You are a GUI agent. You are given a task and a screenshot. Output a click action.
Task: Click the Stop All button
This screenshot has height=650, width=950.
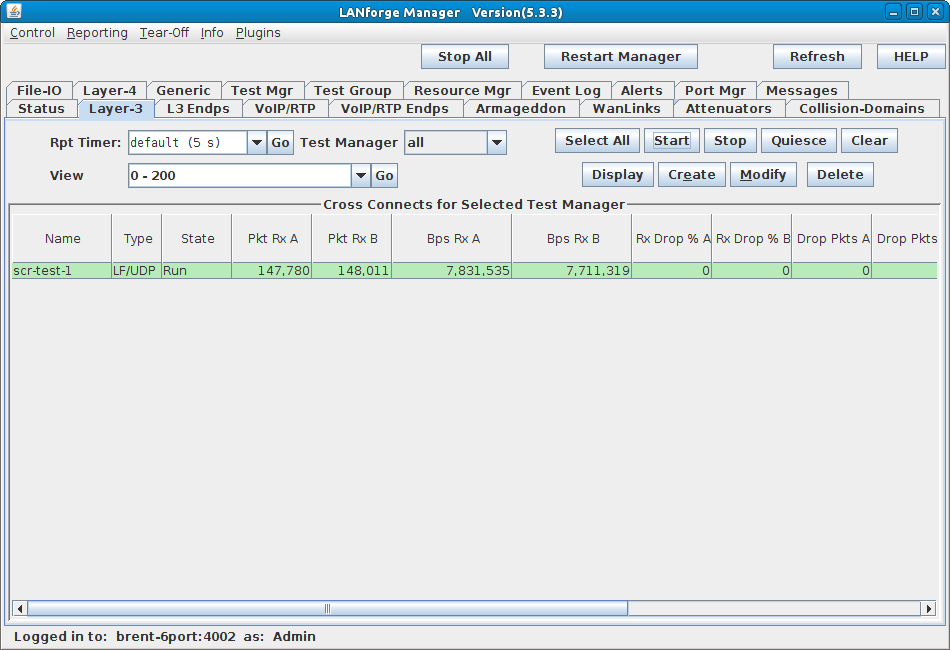pyautogui.click(x=465, y=56)
